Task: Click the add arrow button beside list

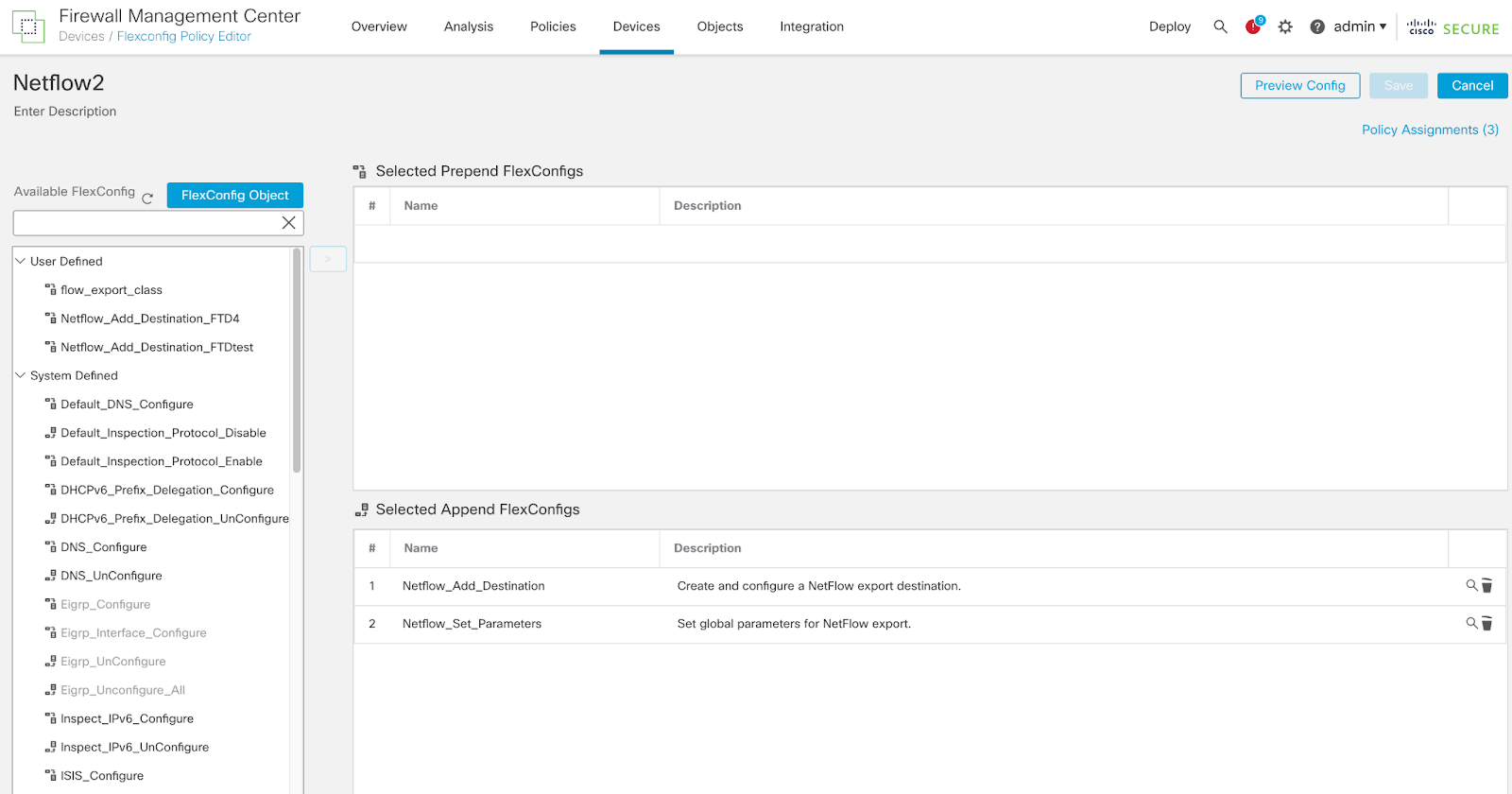Action: pyautogui.click(x=328, y=259)
